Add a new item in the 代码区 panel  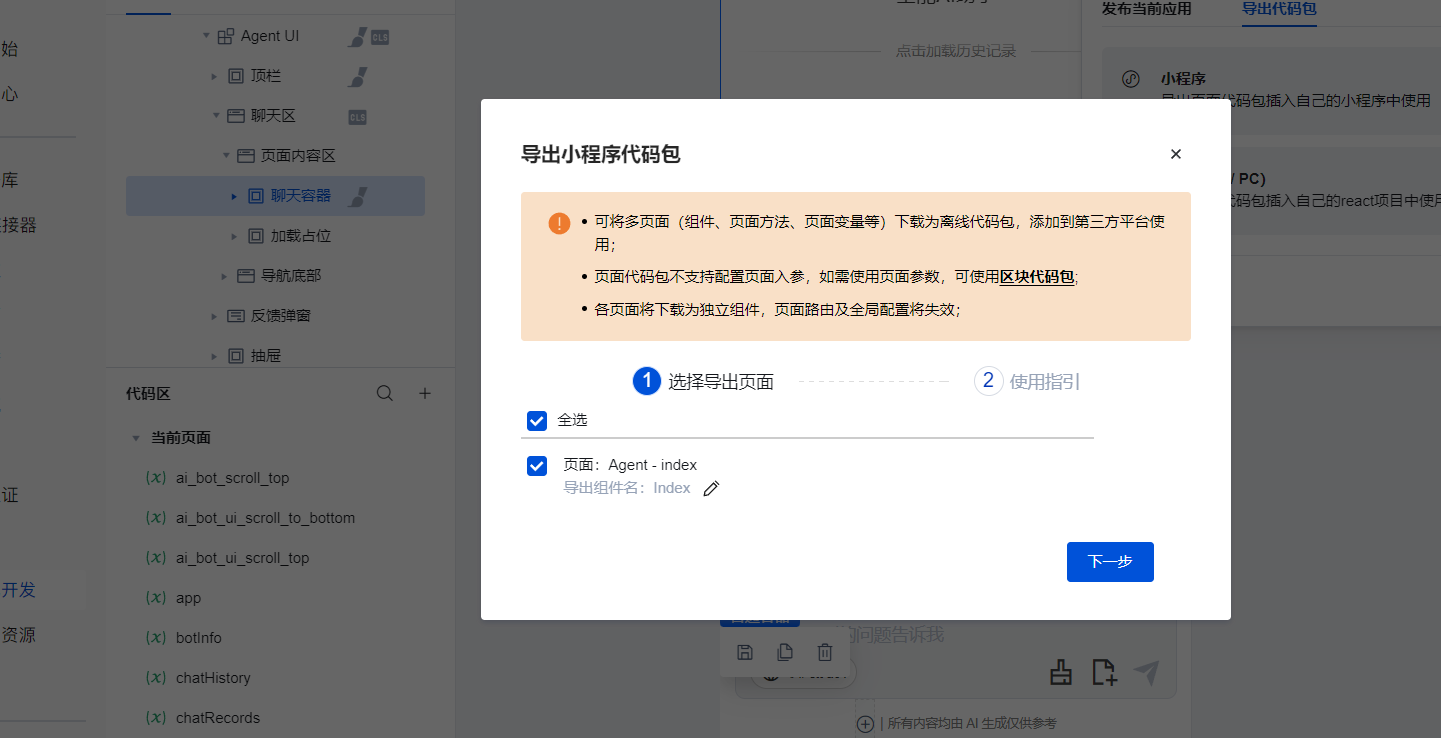424,394
